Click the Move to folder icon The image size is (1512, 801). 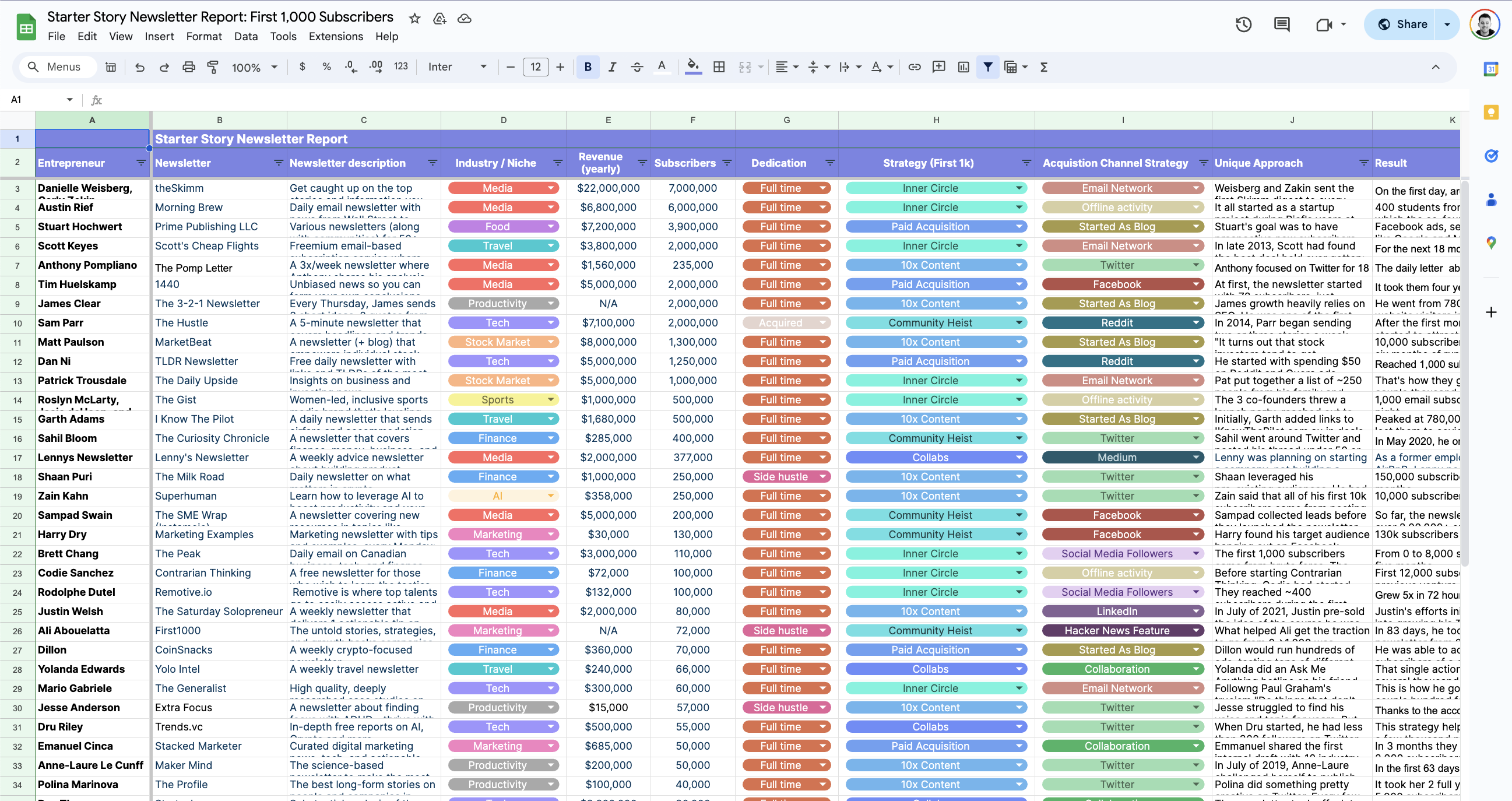click(439, 18)
